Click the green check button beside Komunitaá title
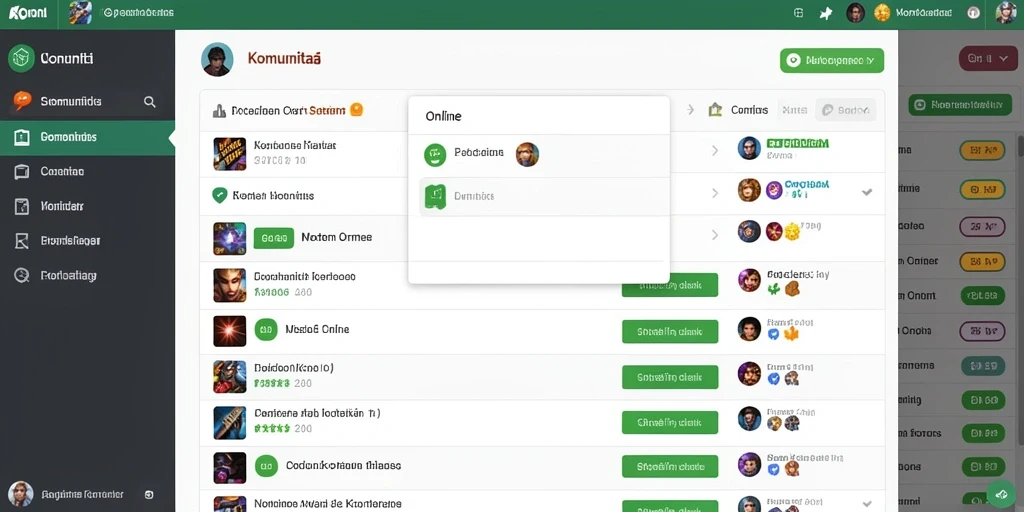Screen dimensions: 1024x512 [831, 60]
